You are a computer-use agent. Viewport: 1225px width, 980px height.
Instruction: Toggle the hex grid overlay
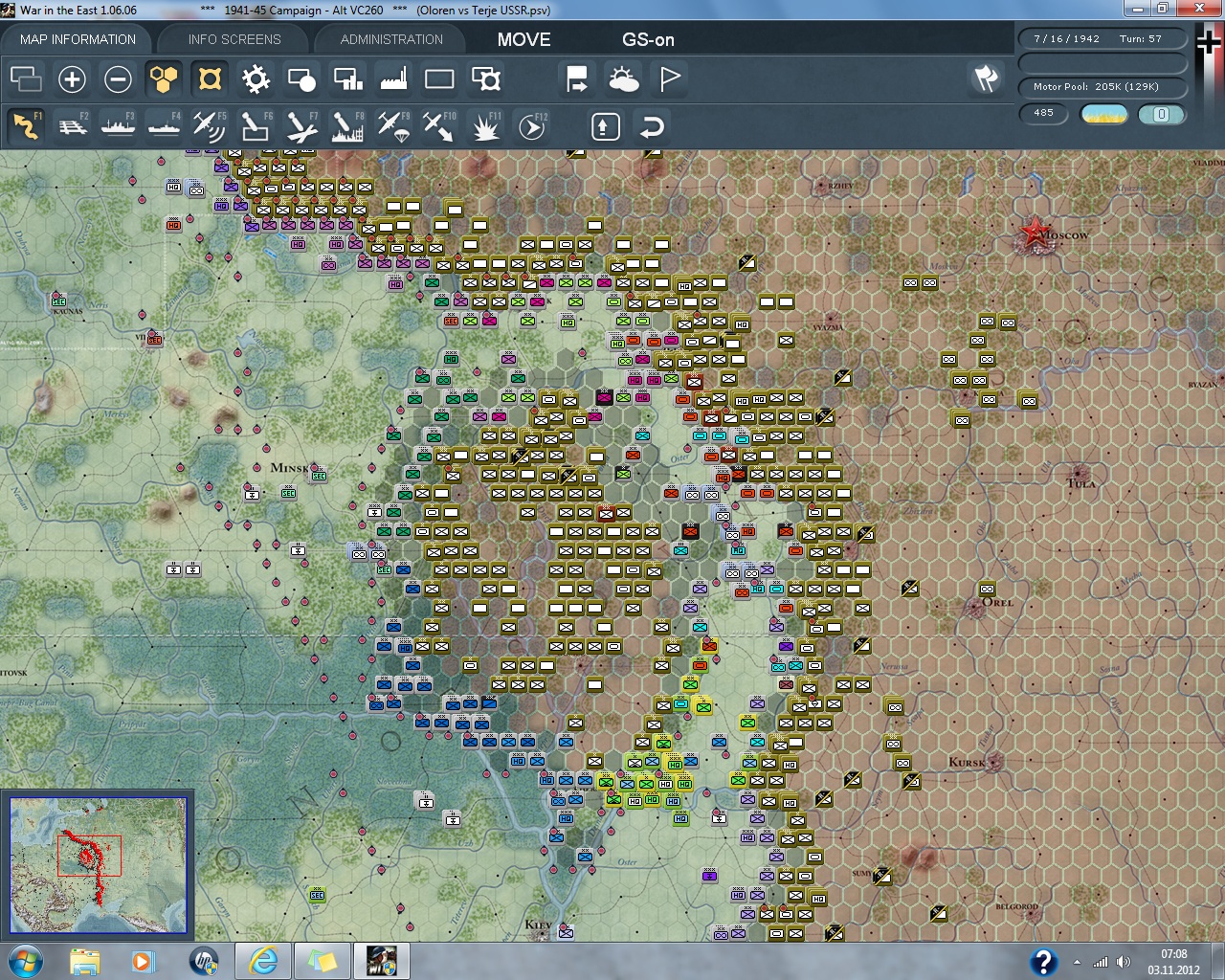coord(164,79)
